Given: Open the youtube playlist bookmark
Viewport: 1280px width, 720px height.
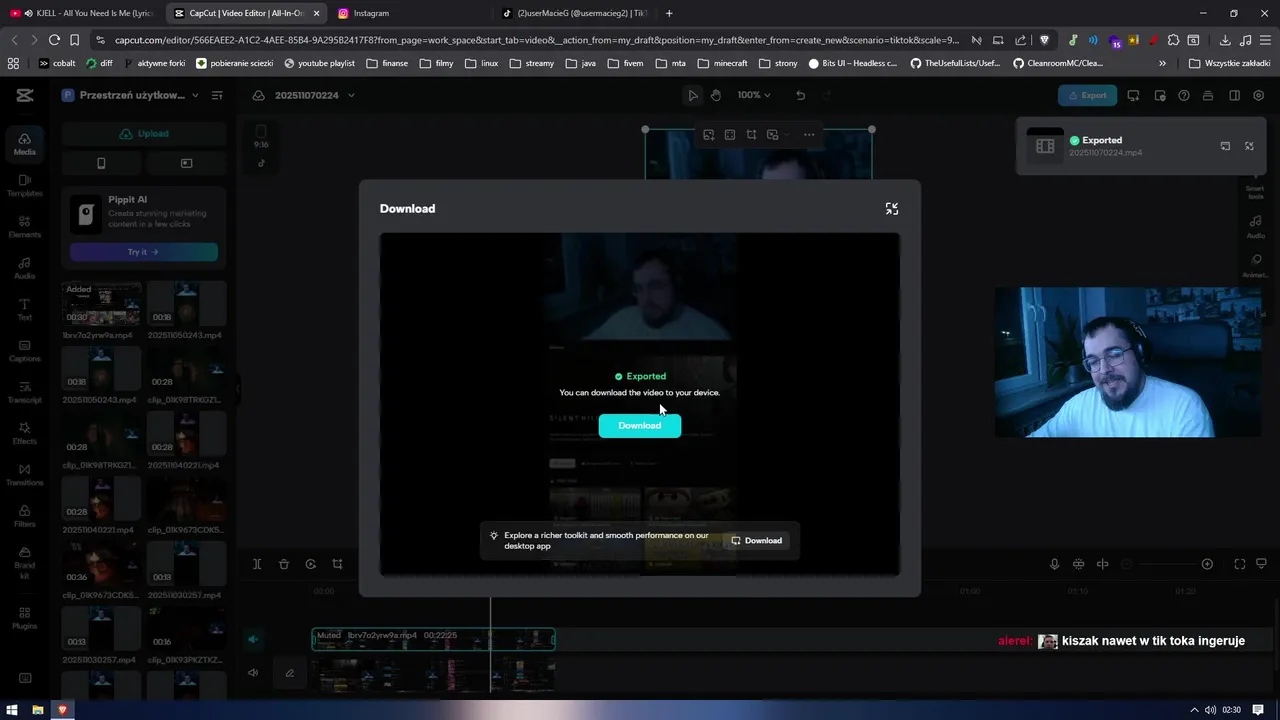Looking at the screenshot, I should point(320,63).
